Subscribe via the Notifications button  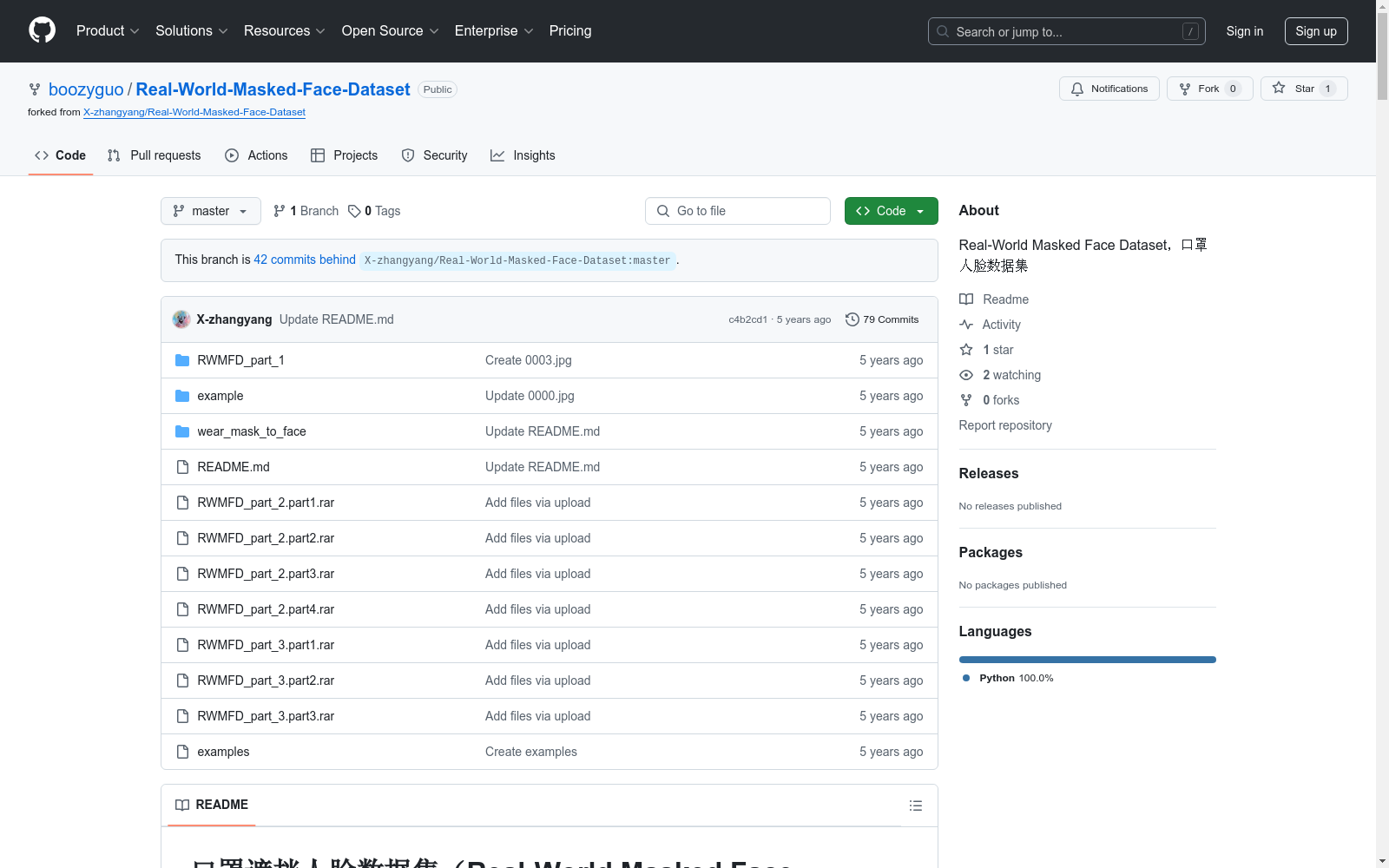[x=1109, y=89]
